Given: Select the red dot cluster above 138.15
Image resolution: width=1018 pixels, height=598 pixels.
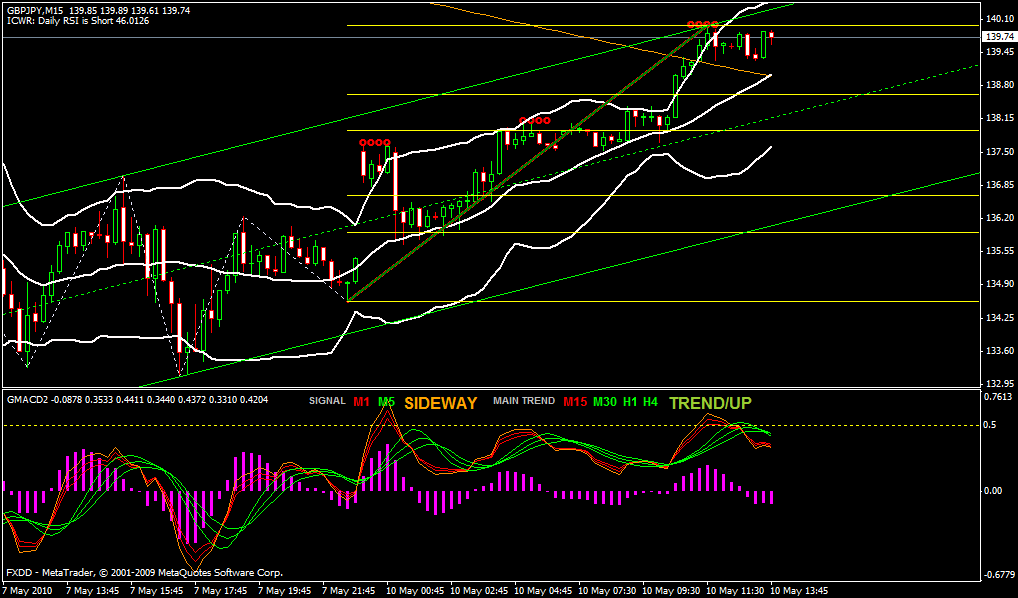Looking at the screenshot, I should [534, 120].
